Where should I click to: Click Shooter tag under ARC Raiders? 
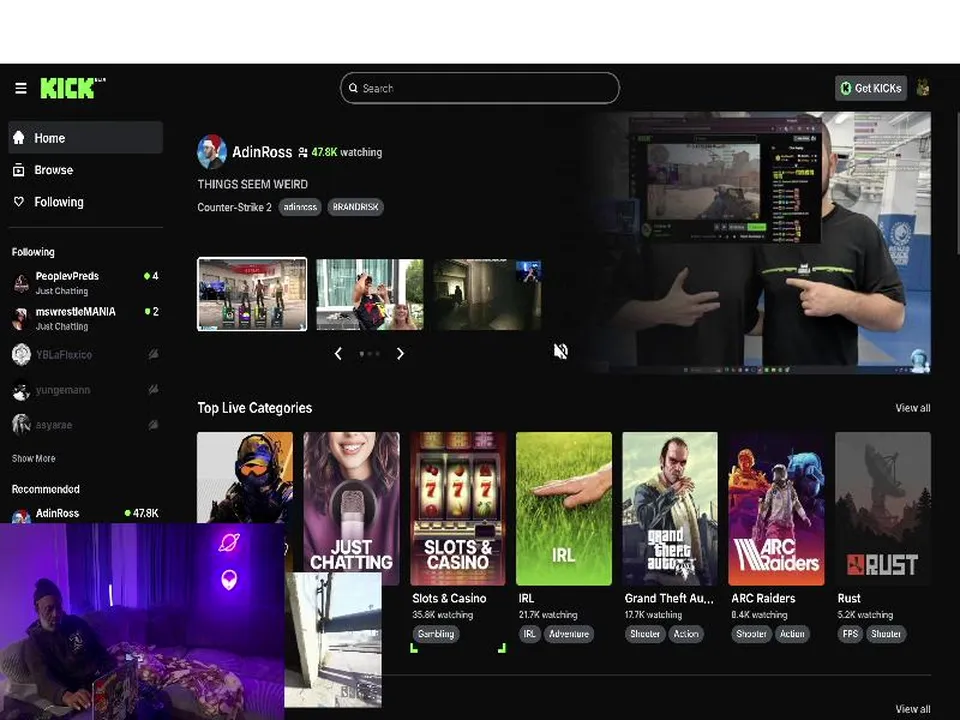pyautogui.click(x=751, y=634)
